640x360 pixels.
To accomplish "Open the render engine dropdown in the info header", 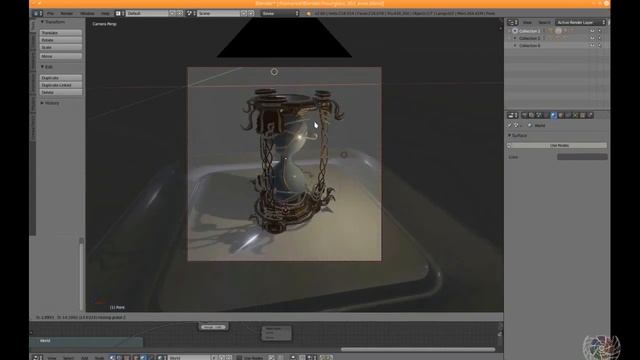I will coord(280,13).
